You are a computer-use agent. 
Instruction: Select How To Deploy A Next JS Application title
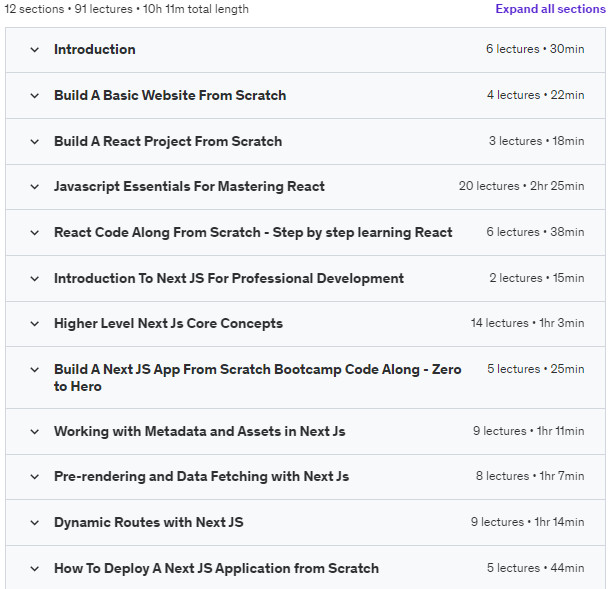click(216, 569)
